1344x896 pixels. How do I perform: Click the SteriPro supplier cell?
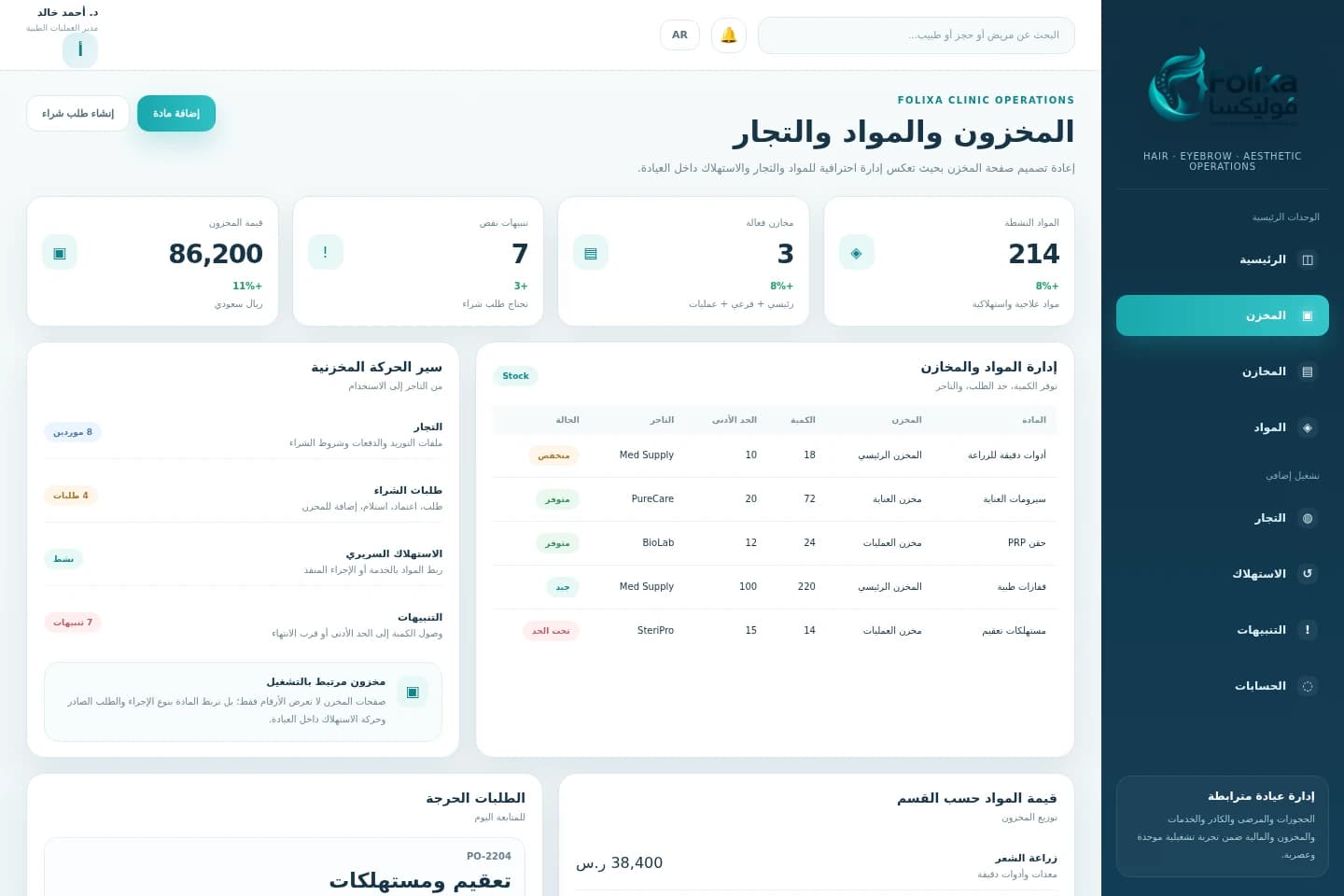pos(655,631)
